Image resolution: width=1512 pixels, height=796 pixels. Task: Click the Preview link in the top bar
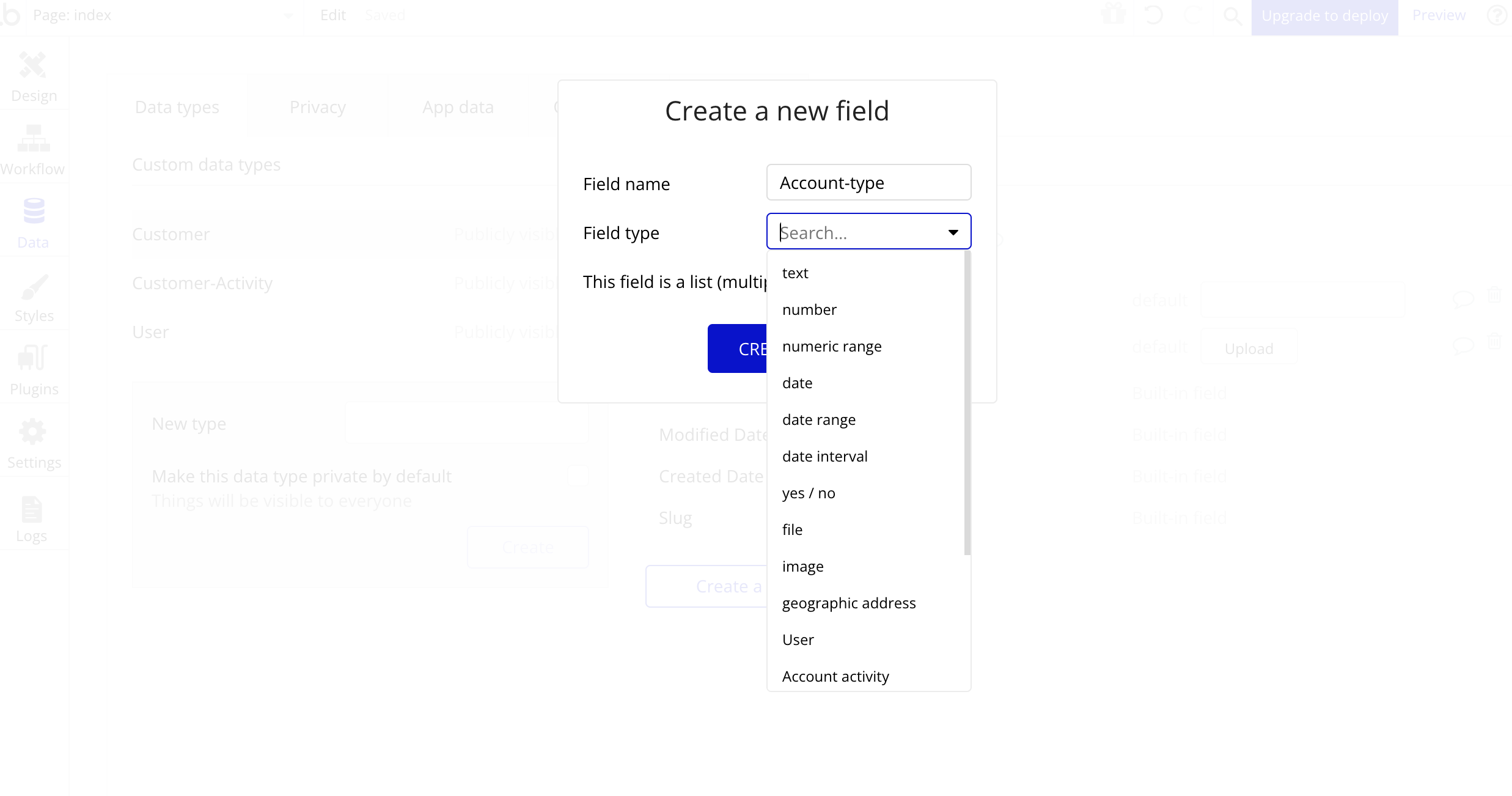(x=1439, y=15)
